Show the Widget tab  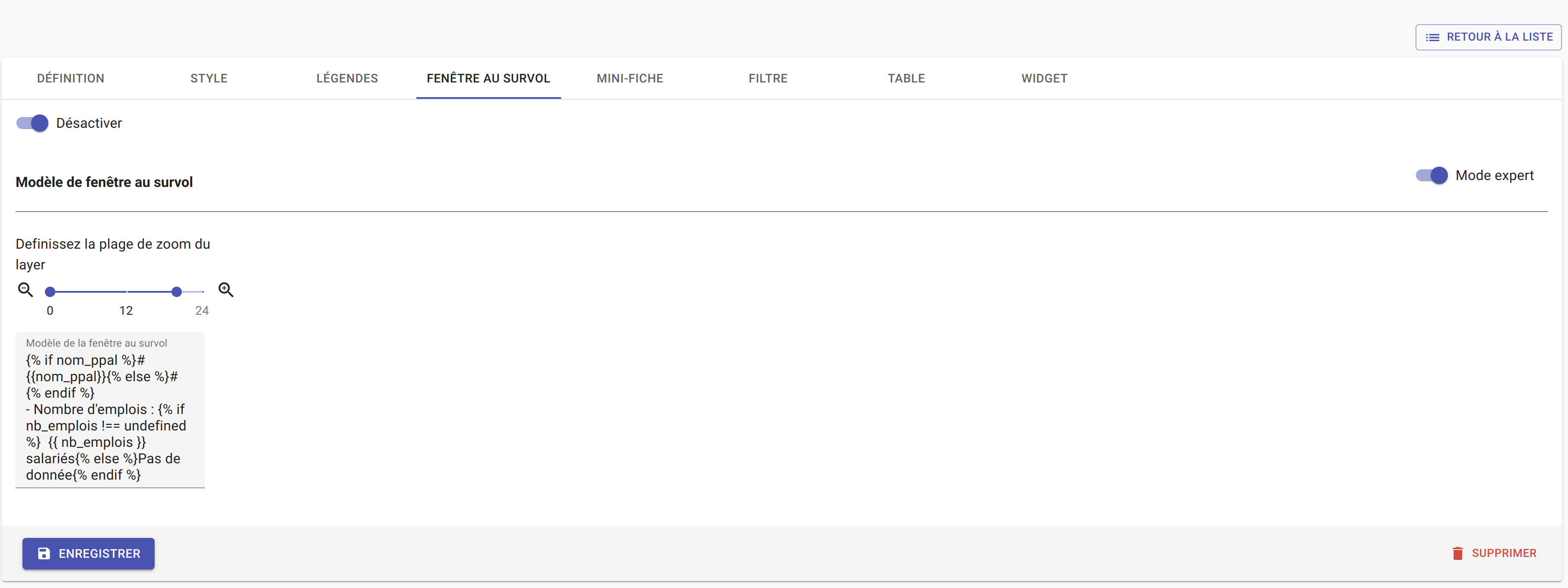click(1044, 79)
